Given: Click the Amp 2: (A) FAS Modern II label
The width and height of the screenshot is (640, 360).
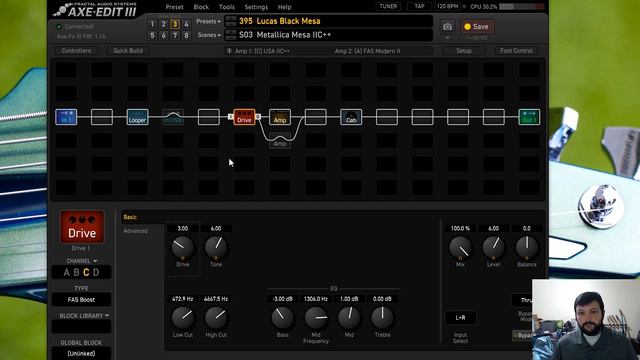Looking at the screenshot, I should [x=367, y=51].
